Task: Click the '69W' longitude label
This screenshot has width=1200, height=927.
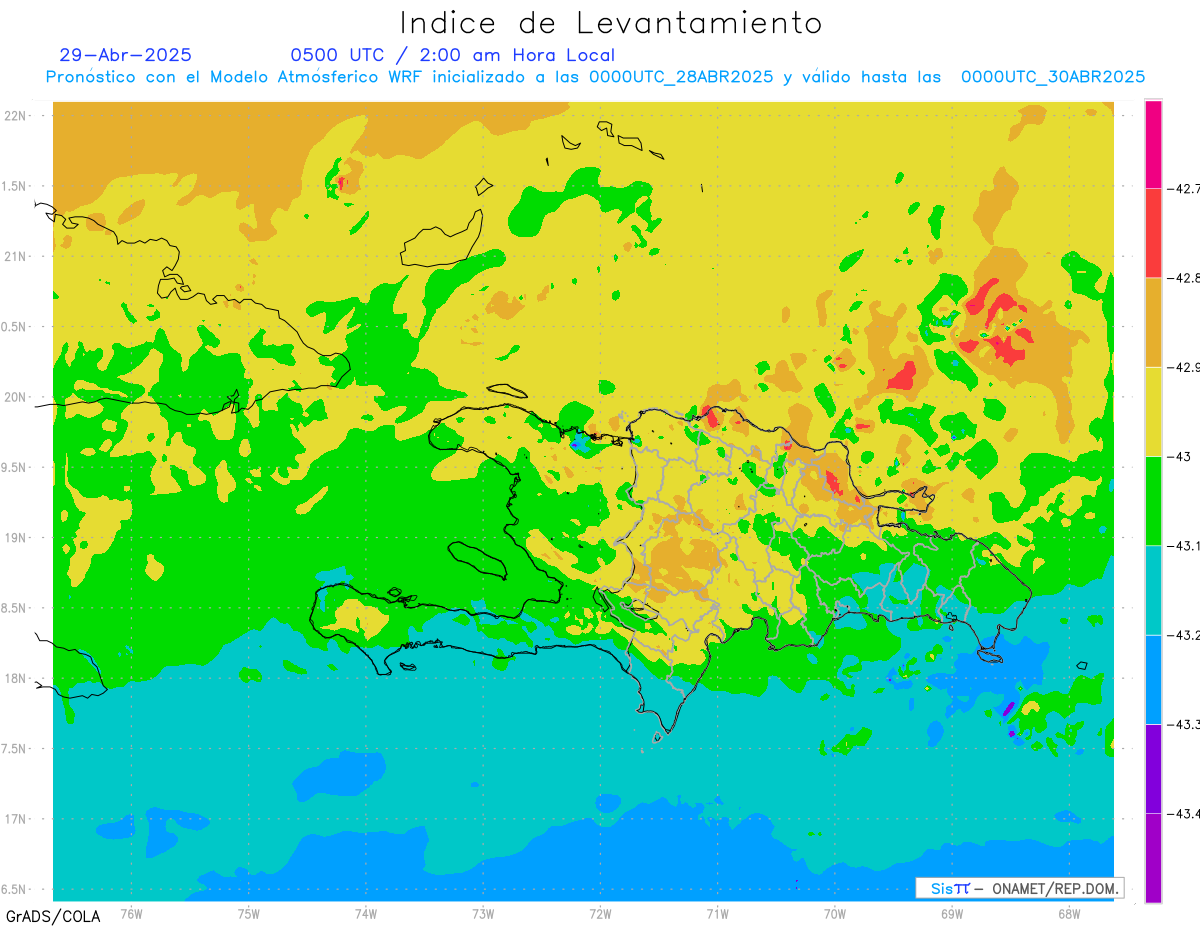Action: [952, 914]
